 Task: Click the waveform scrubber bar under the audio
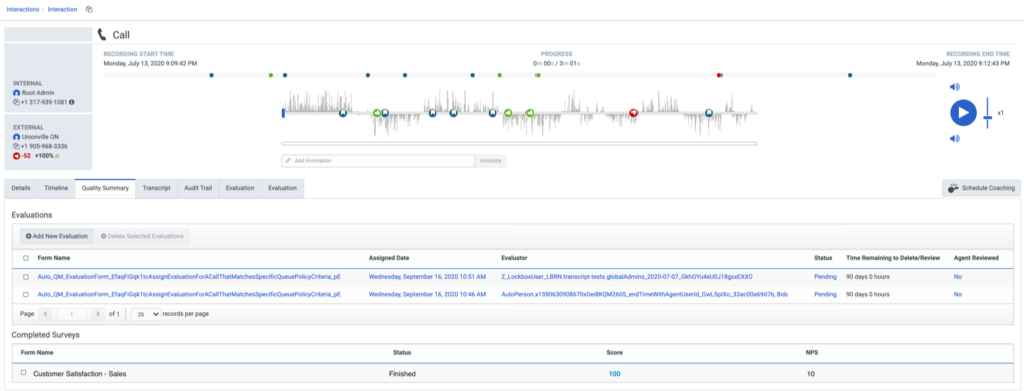(x=519, y=143)
